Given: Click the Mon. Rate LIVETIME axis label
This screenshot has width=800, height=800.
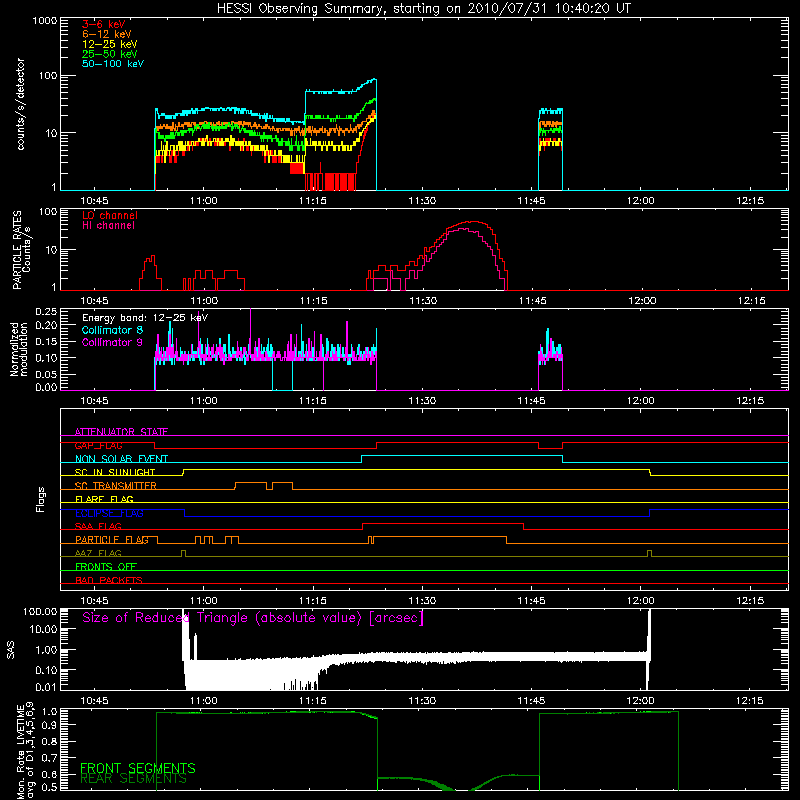Looking at the screenshot, I should [x=26, y=750].
